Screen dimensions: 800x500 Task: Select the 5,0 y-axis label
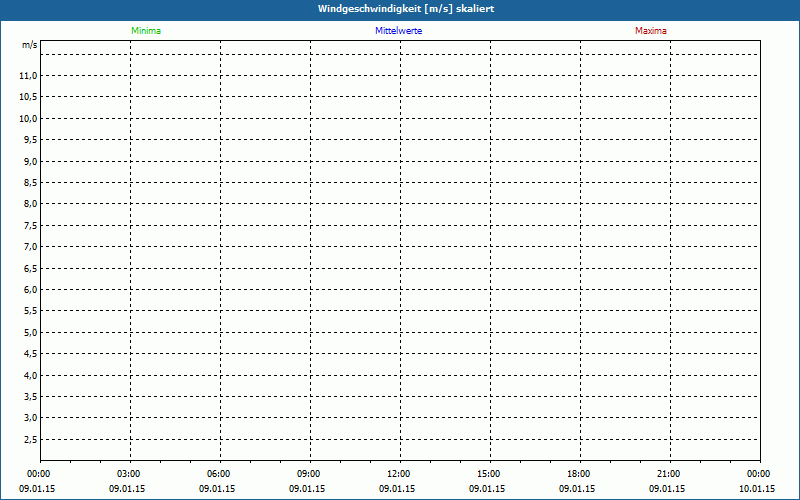coord(31,332)
